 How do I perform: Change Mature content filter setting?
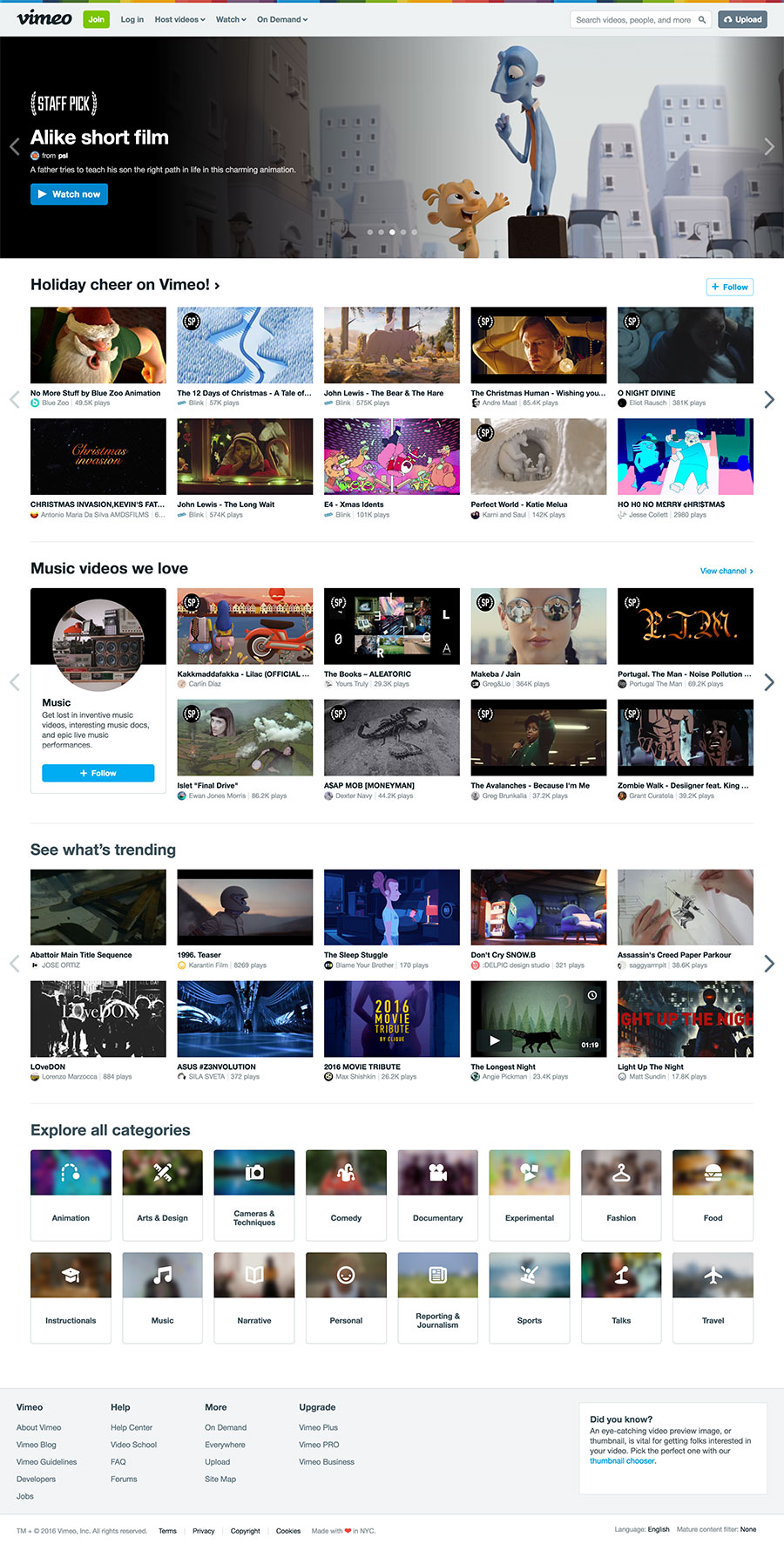[x=716, y=1529]
